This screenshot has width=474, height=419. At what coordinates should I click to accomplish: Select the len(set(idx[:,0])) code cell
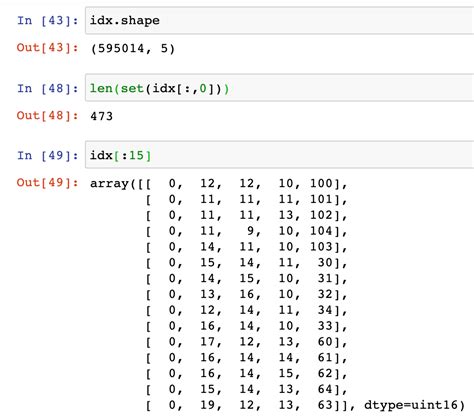click(279, 88)
